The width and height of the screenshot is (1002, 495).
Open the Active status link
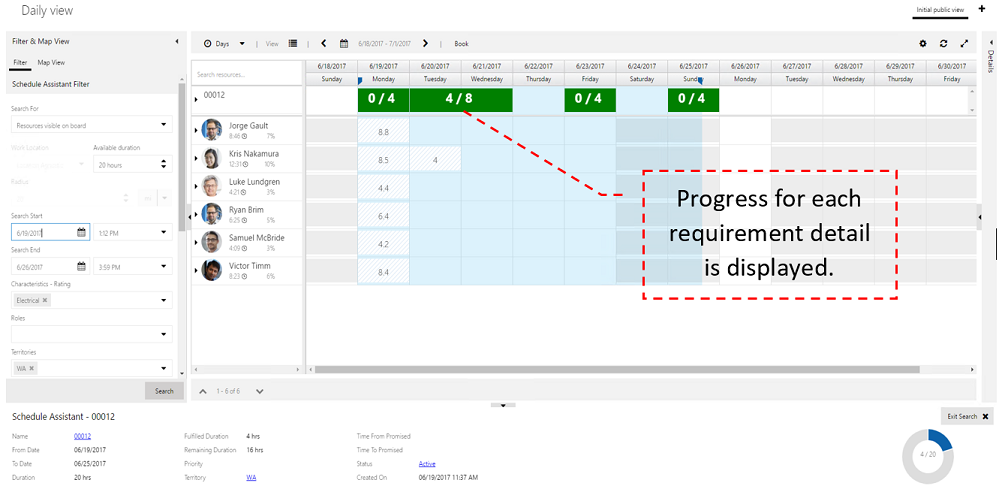427,464
